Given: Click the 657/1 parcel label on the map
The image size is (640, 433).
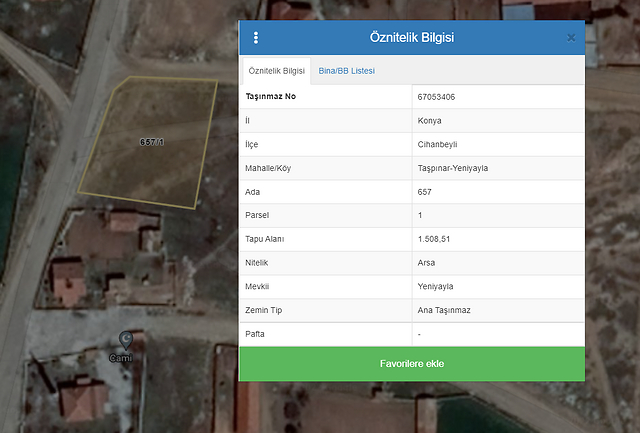Looking at the screenshot, I should (x=152, y=143).
